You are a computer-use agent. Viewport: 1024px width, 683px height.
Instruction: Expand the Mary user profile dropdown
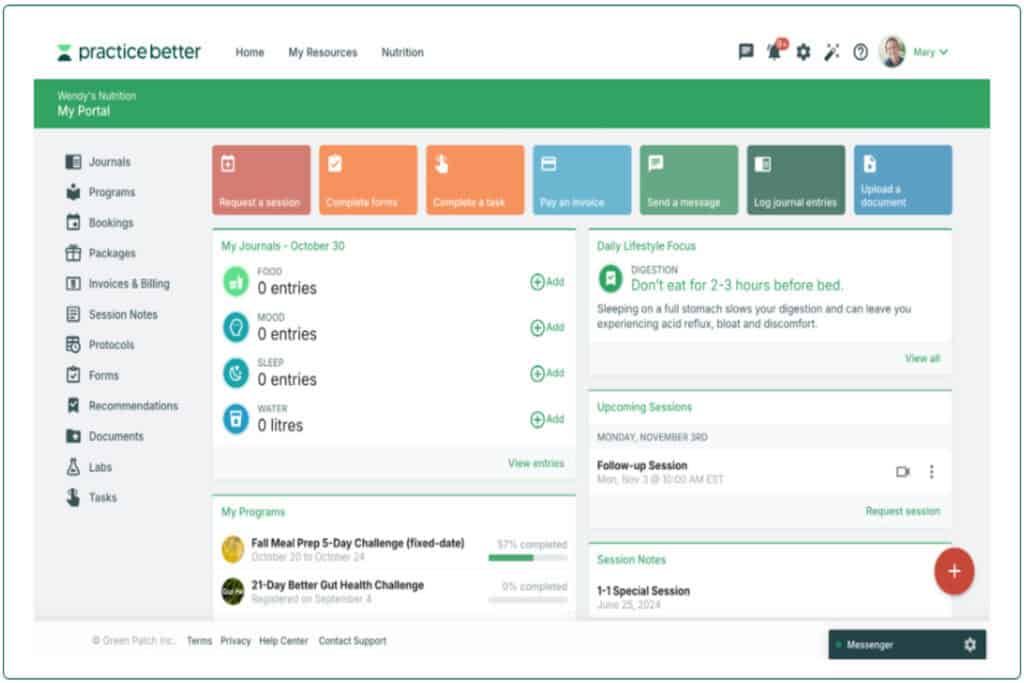coord(930,52)
